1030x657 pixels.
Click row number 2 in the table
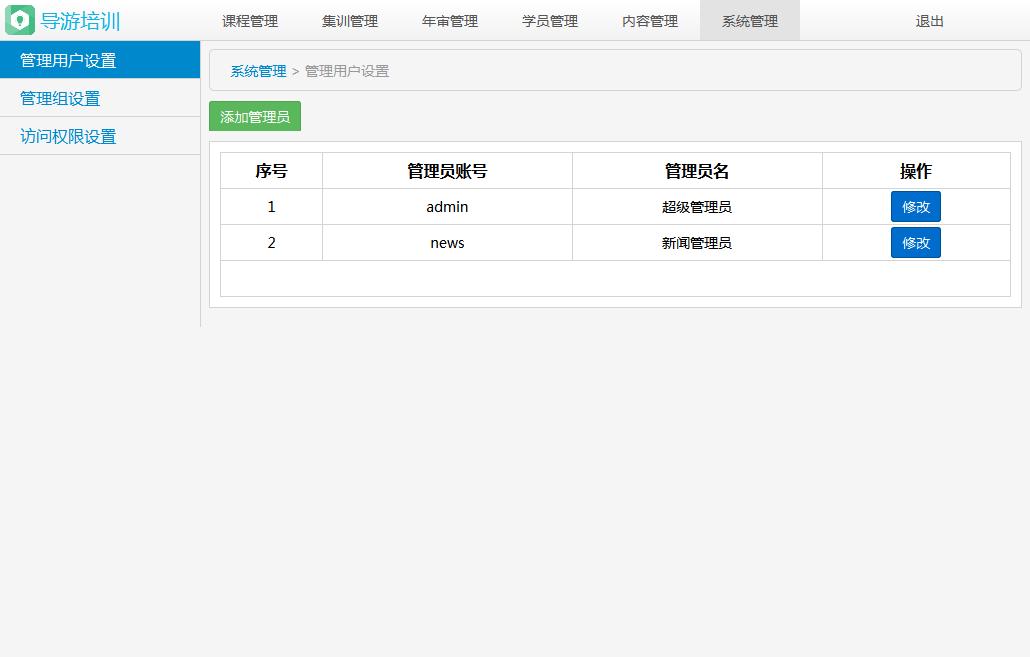[270, 242]
